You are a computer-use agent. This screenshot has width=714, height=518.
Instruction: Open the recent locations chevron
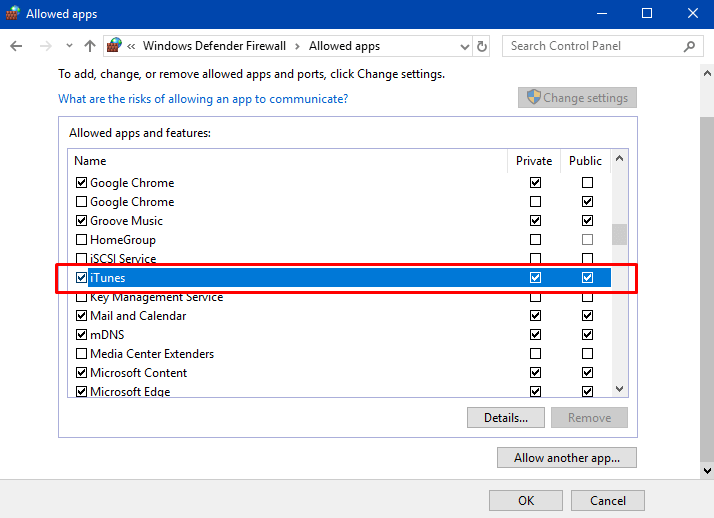(69, 46)
